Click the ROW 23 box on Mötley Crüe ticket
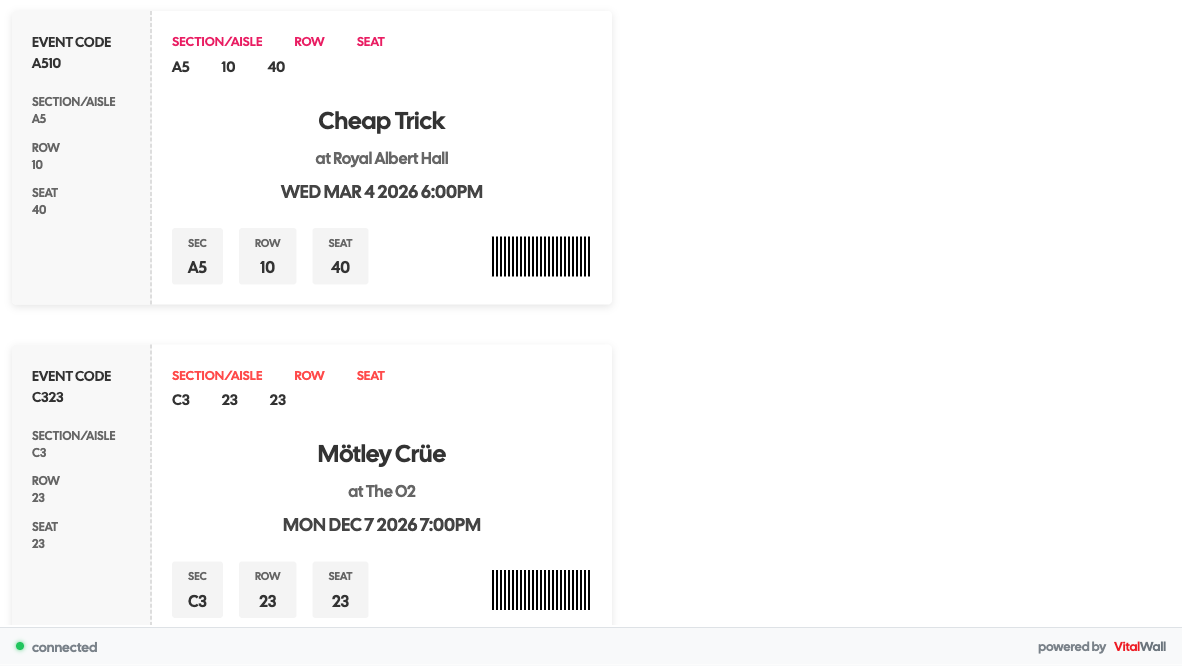The image size is (1182, 666). point(267,589)
